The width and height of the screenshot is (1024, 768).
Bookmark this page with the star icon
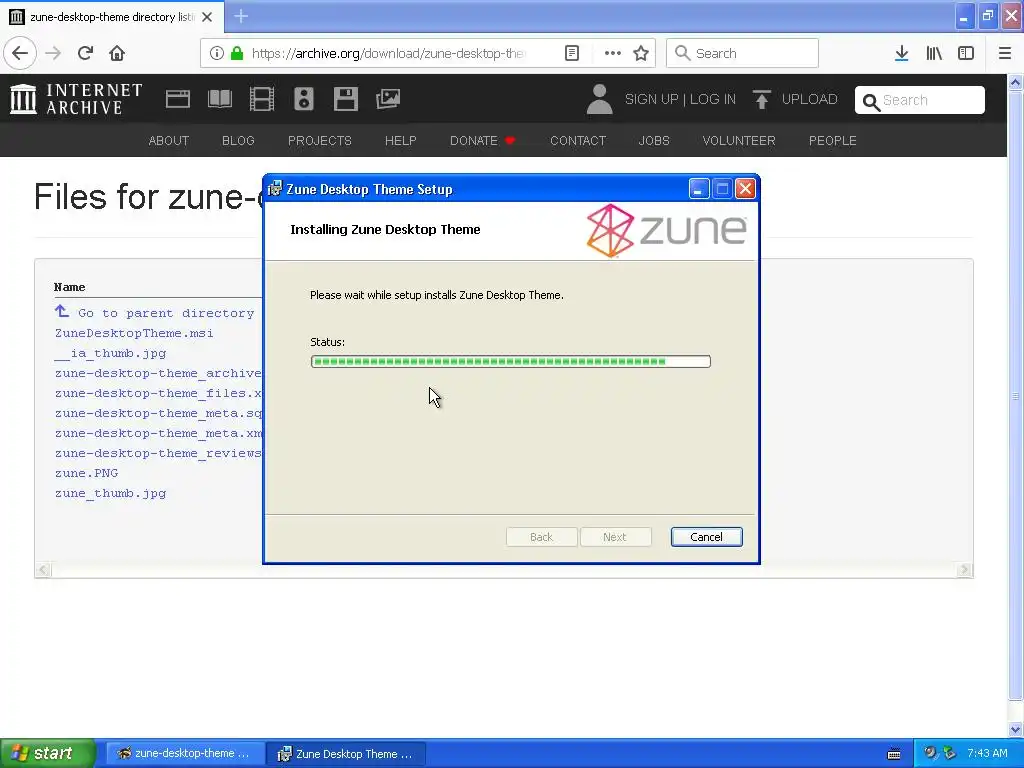(641, 53)
